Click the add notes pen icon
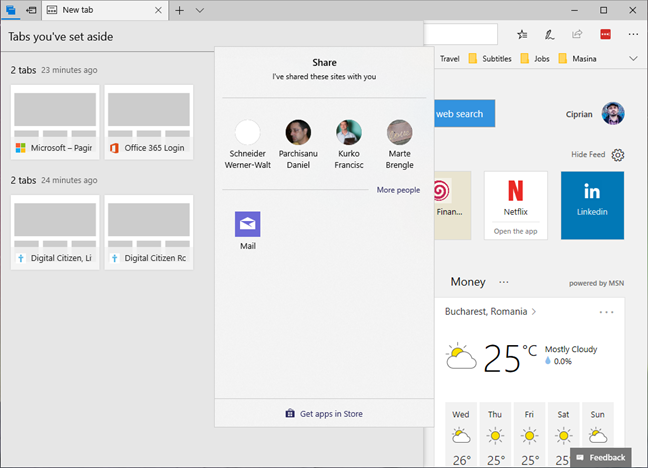 click(x=549, y=35)
